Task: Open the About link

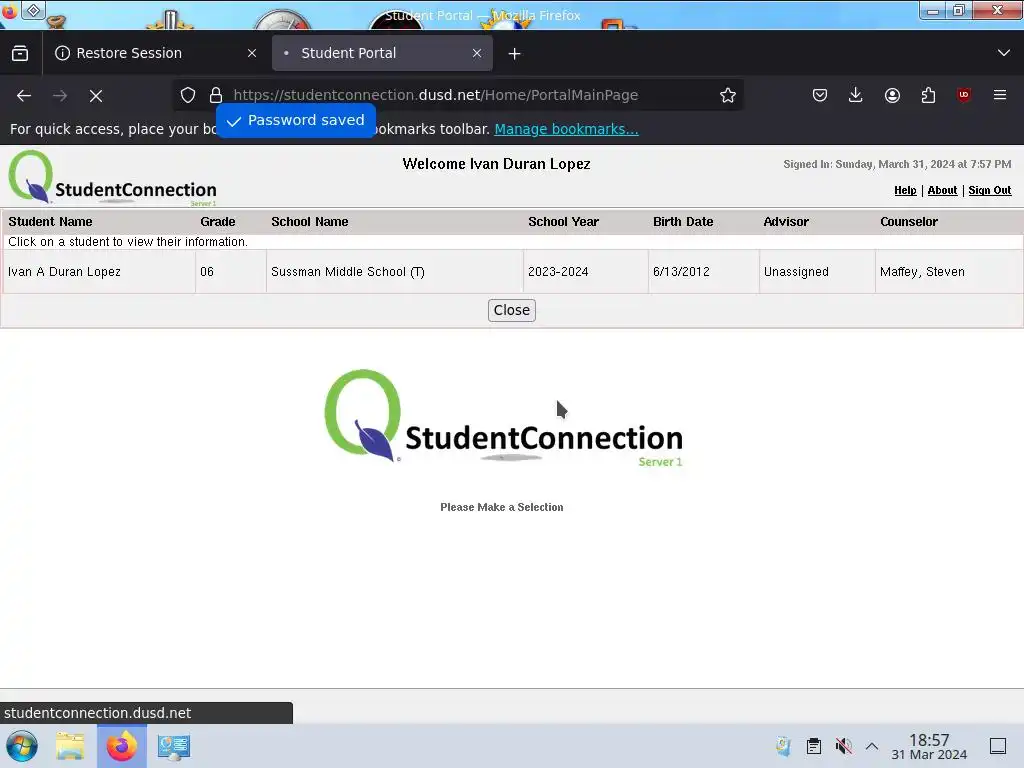Action: pos(942,190)
